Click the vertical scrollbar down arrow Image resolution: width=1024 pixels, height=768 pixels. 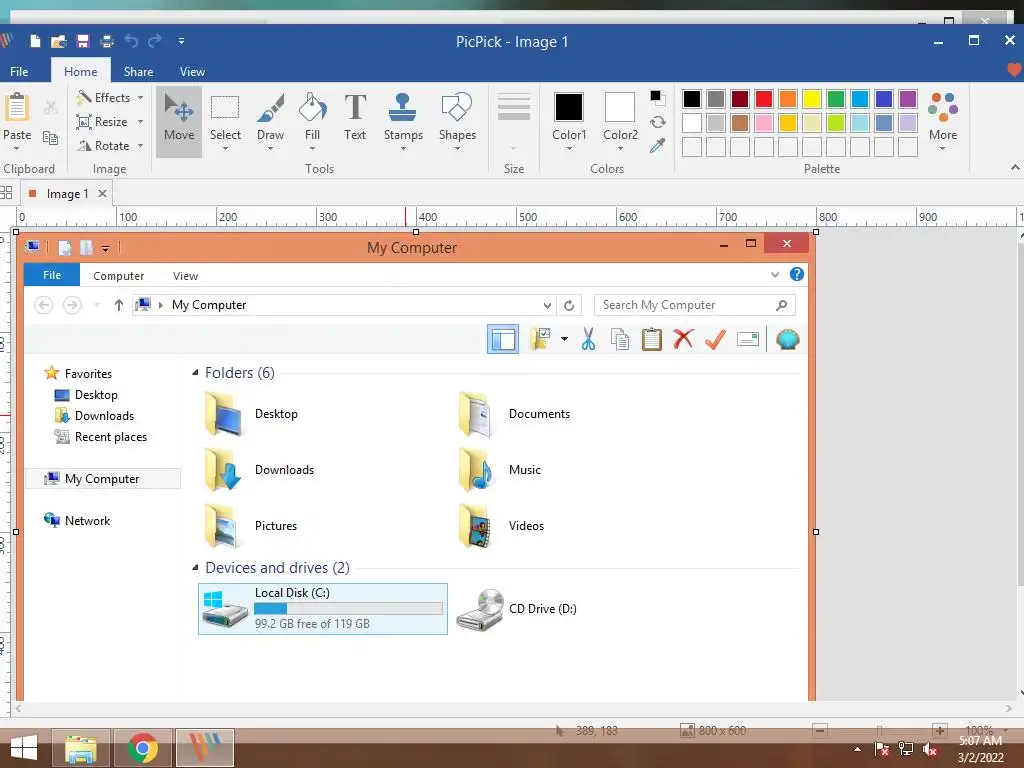(x=1021, y=693)
